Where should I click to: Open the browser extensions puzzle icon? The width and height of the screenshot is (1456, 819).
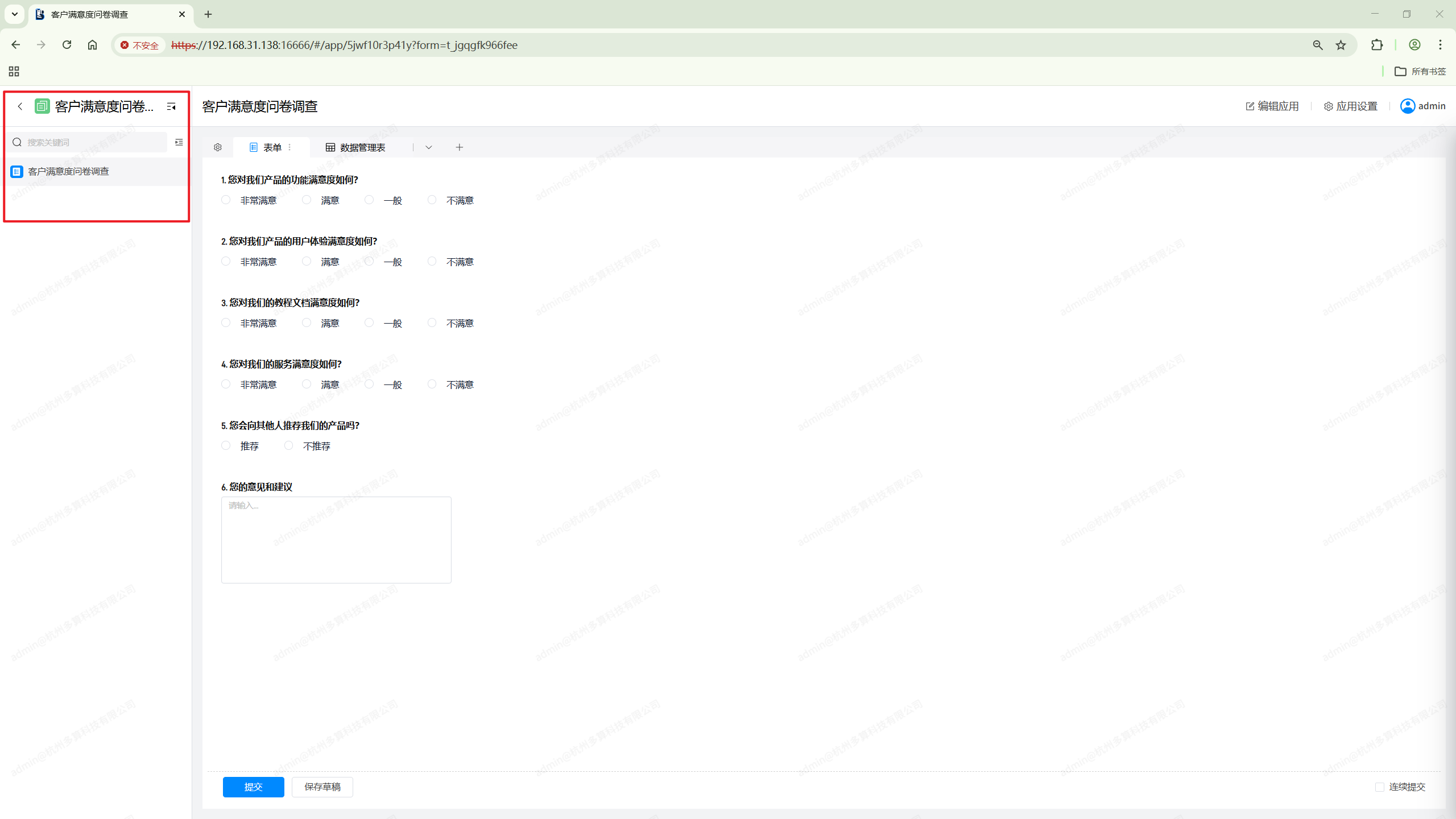pos(1377,45)
